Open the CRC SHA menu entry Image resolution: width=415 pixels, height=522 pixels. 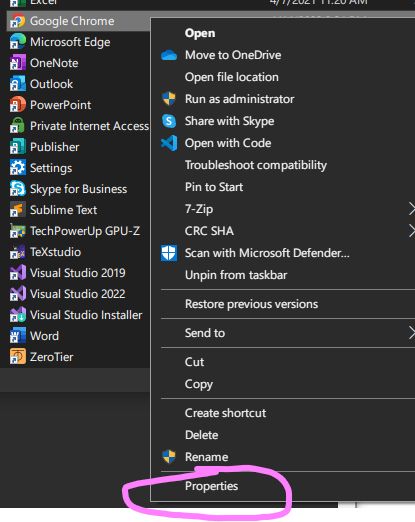coord(209,231)
